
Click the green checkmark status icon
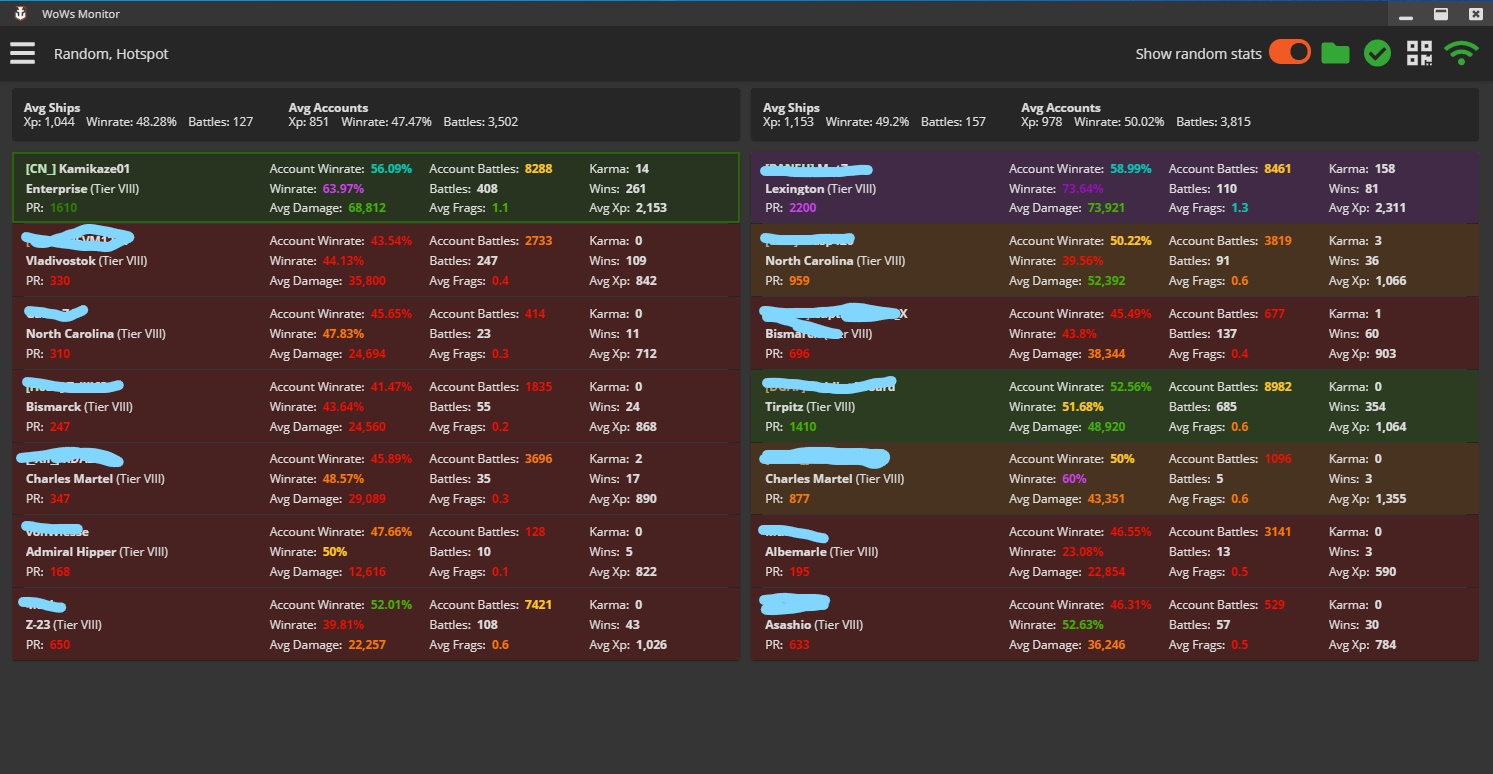click(x=1377, y=54)
